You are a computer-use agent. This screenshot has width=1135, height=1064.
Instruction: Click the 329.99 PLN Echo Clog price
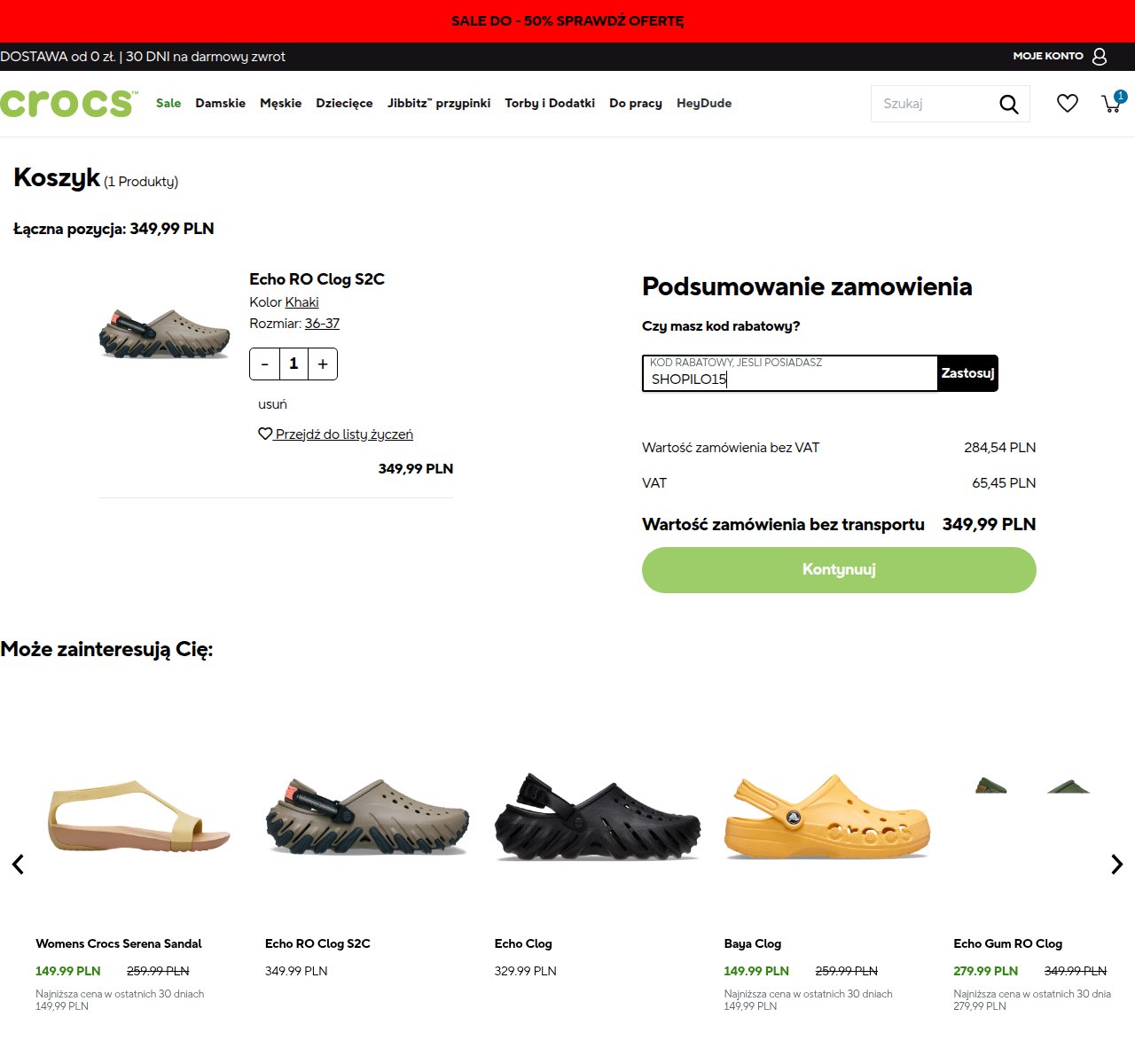tap(526, 971)
